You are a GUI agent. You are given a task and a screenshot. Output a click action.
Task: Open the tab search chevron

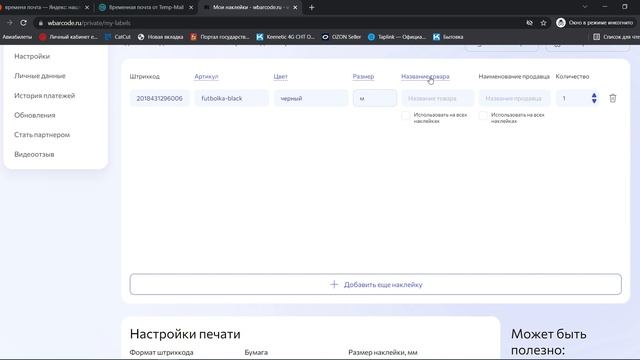[585, 7]
